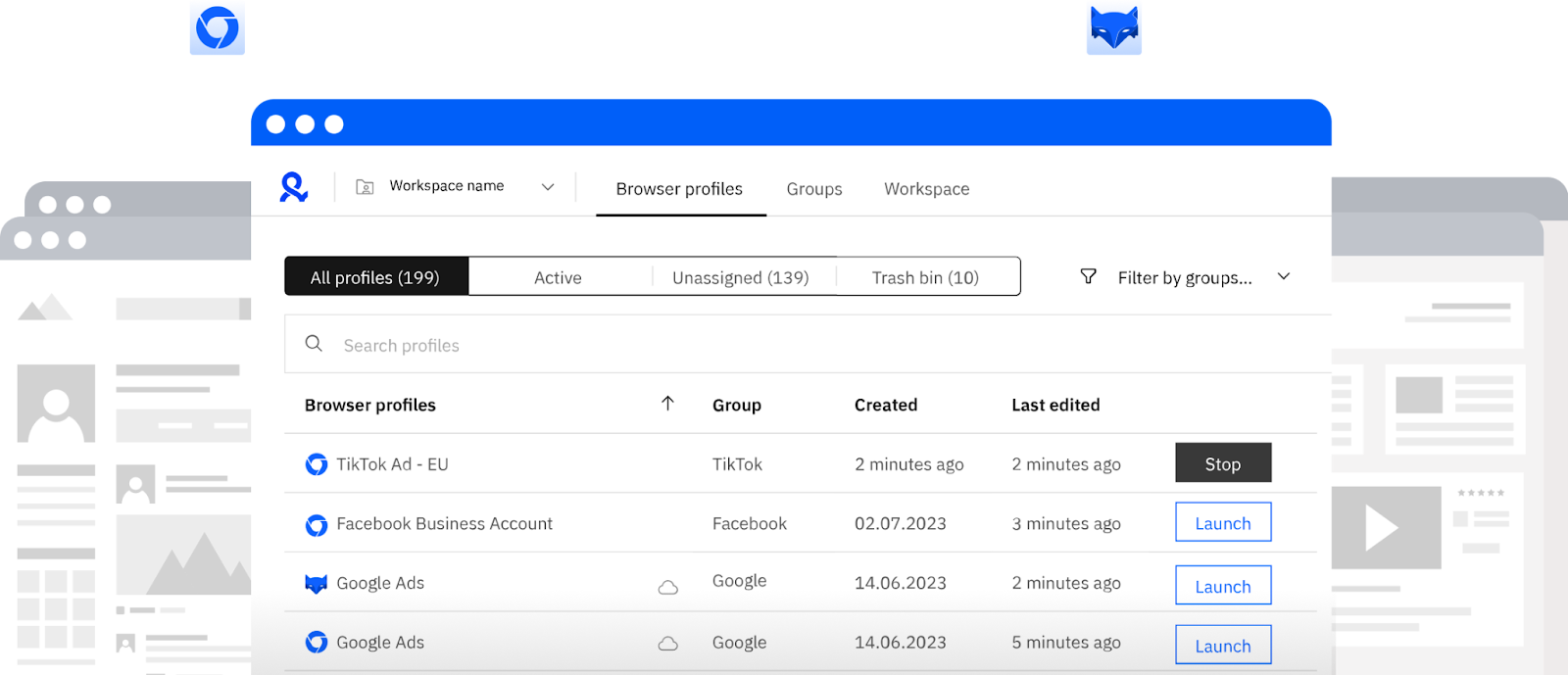The height and width of the screenshot is (675, 1568).
Task: Toggle the ascending sort arrow icon
Action: [x=667, y=404]
